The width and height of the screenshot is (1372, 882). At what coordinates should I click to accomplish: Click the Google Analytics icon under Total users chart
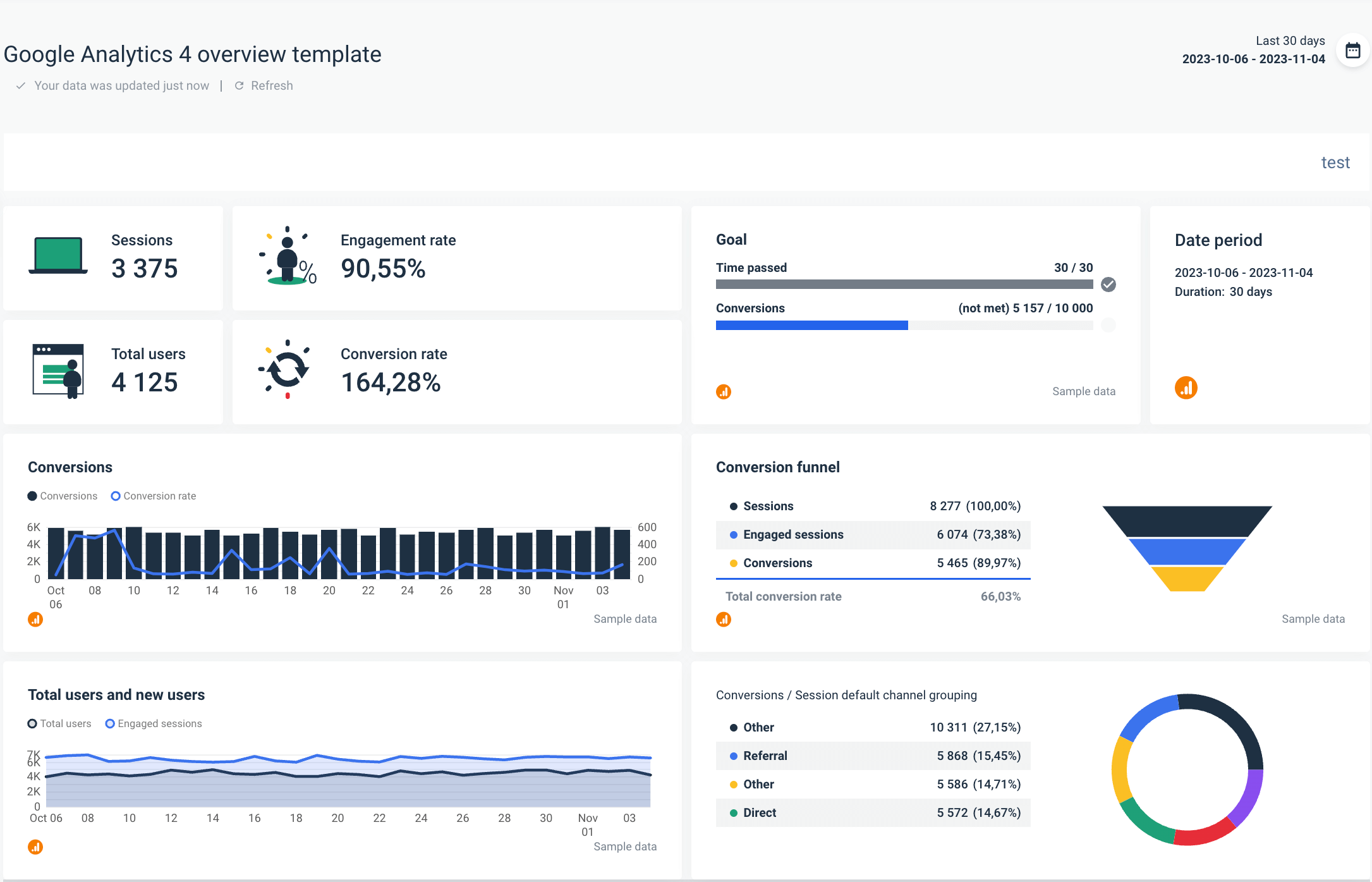coord(35,847)
